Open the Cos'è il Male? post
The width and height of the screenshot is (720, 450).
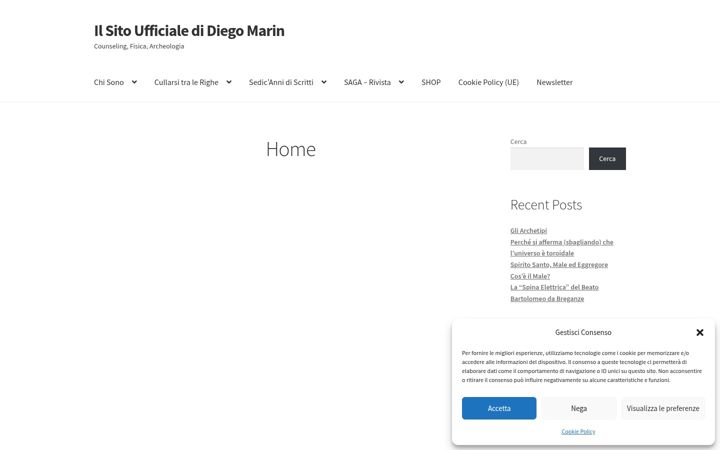click(x=530, y=276)
